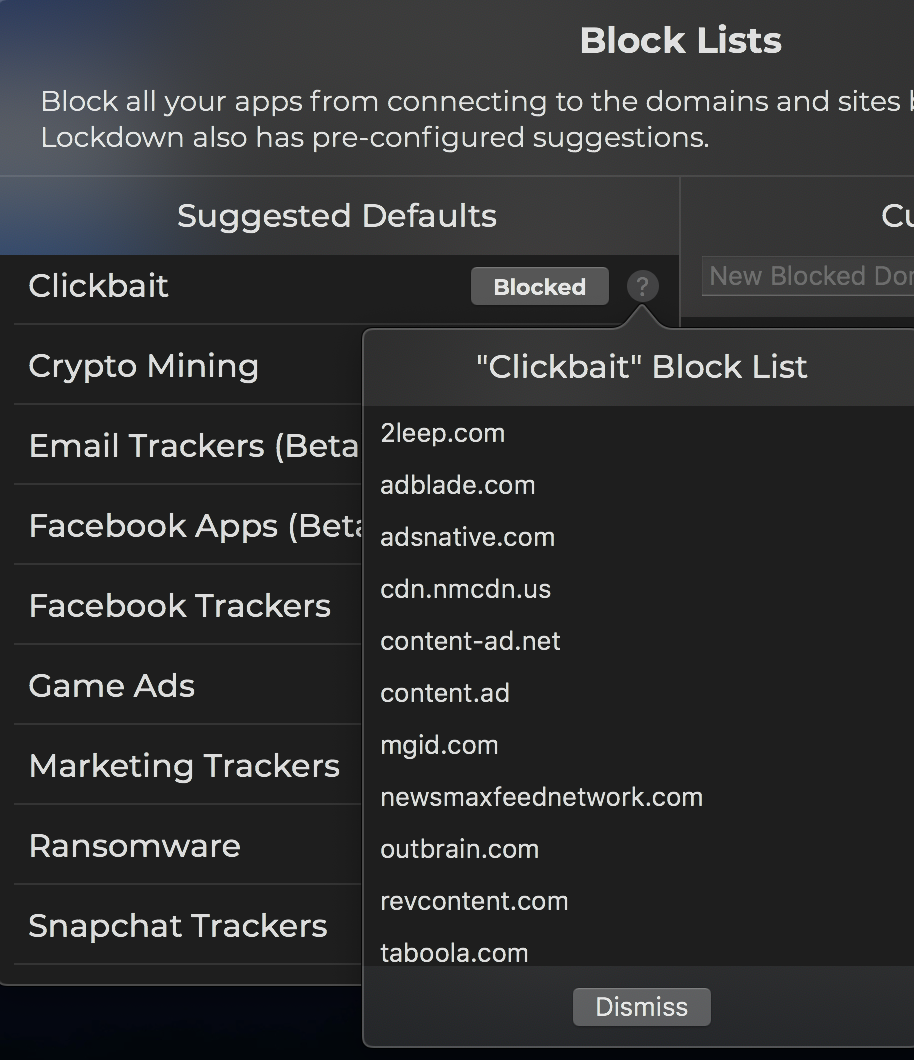Select the Snapchat Trackers row
The width and height of the screenshot is (914, 1060).
coord(178,926)
